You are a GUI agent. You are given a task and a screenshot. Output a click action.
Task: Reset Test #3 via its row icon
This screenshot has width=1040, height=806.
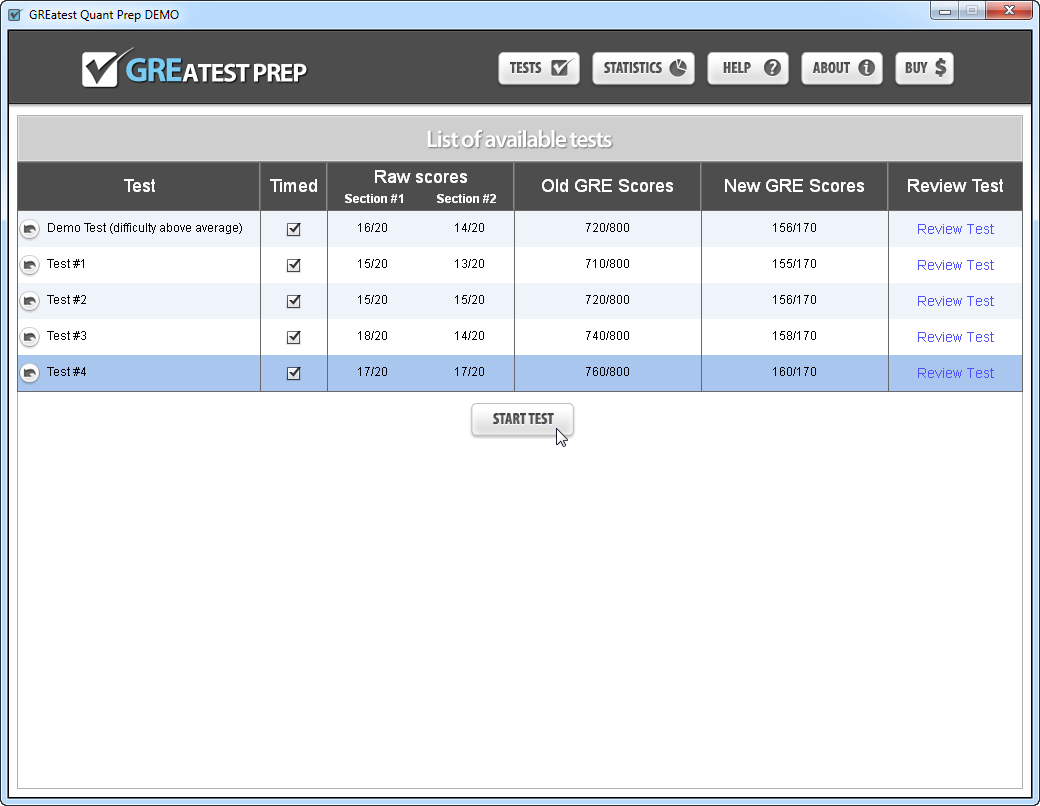30,337
